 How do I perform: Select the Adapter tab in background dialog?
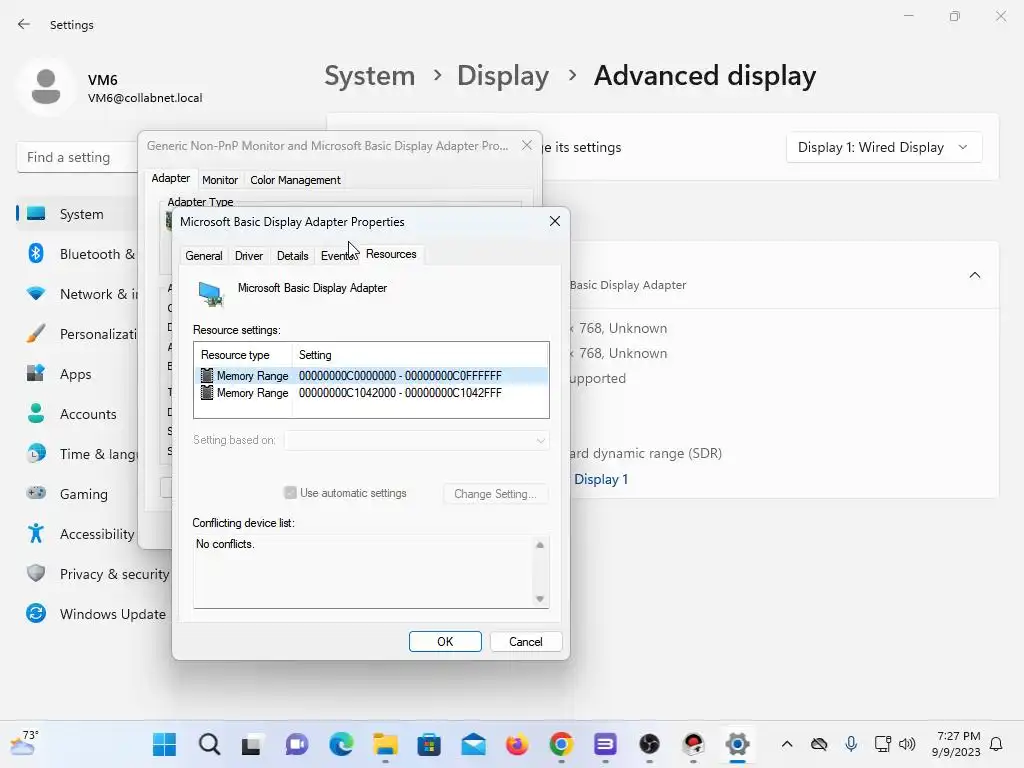(x=170, y=178)
